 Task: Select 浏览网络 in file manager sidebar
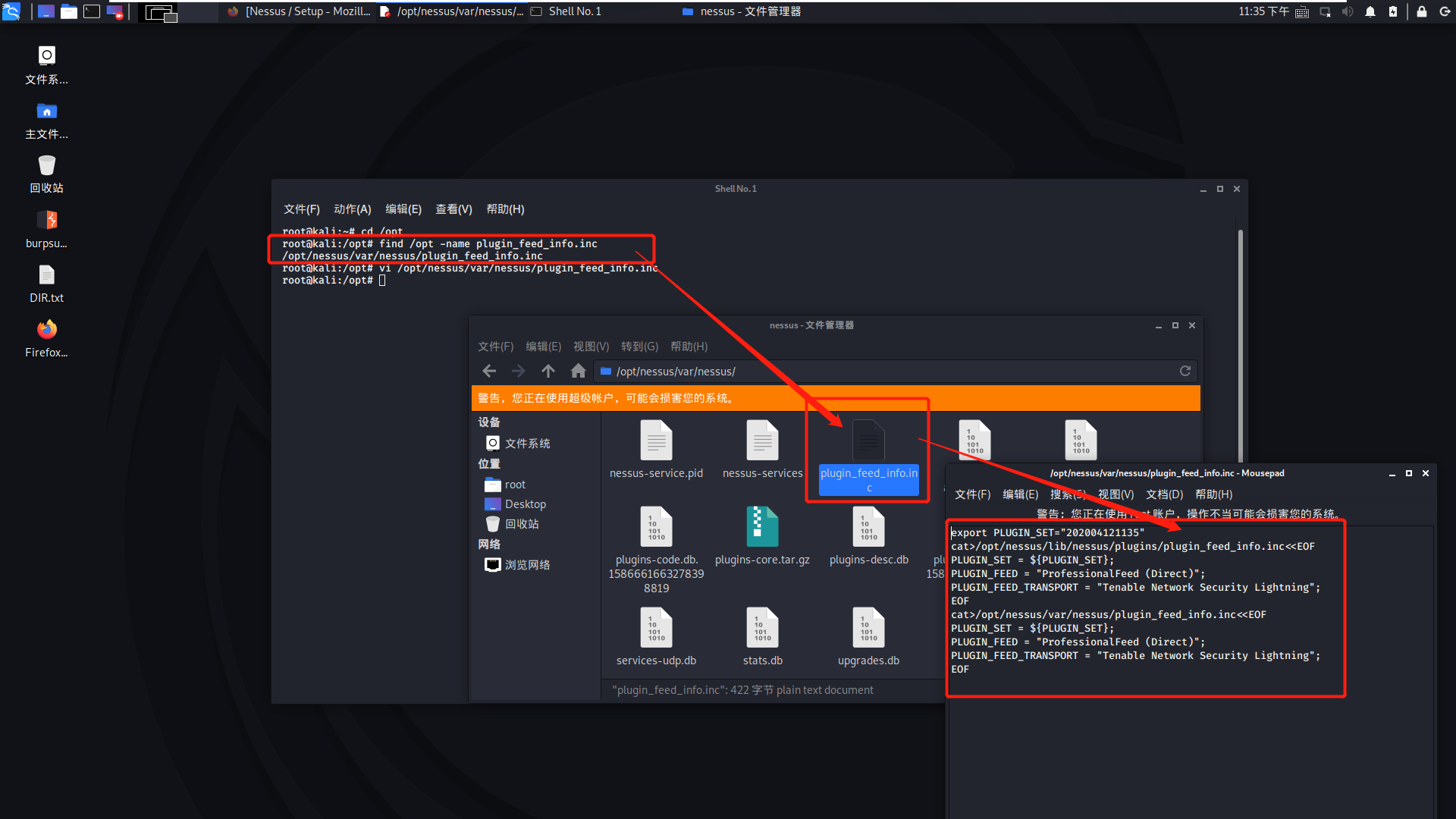pos(518,565)
